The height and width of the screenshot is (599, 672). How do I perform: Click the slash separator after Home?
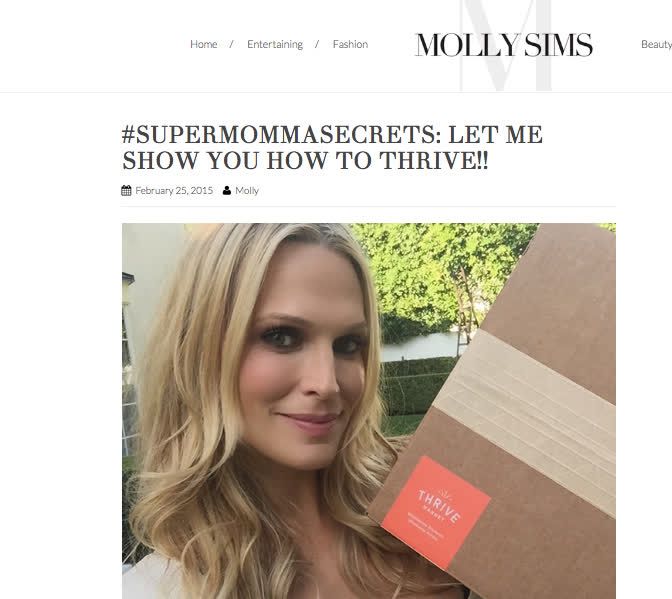(x=231, y=44)
